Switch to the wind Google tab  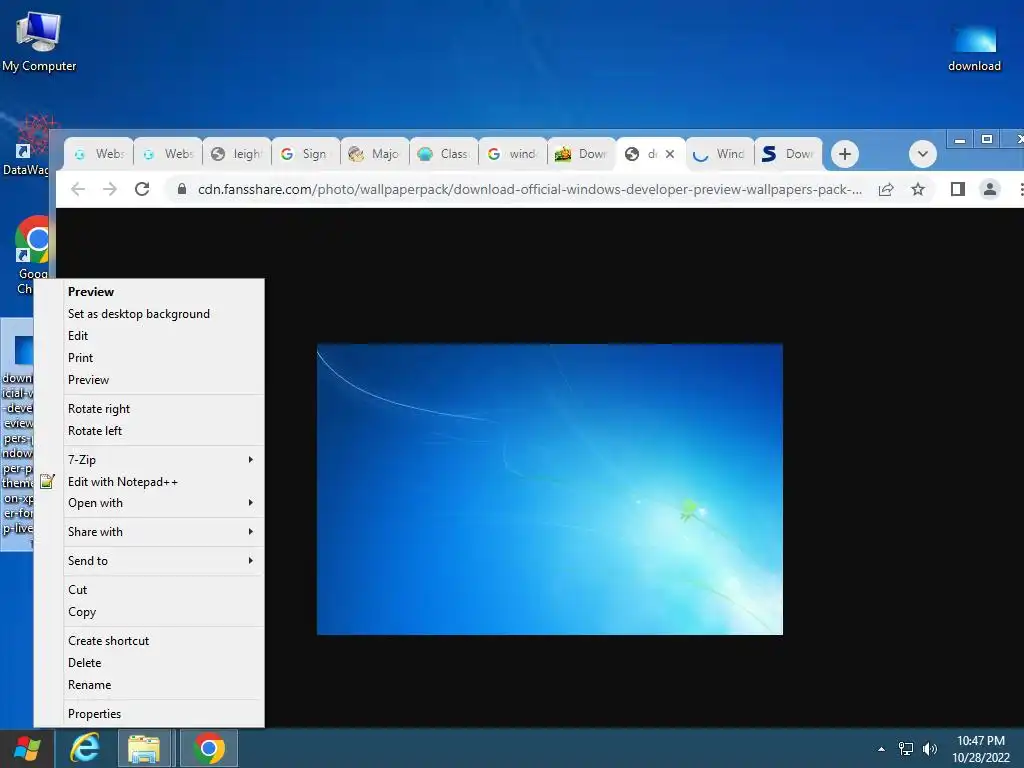click(515, 154)
